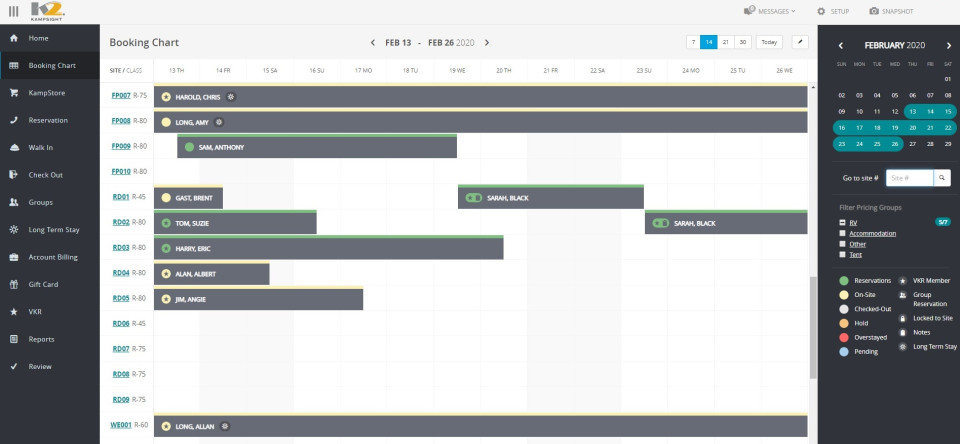
Task: Click the booking chart vertical scrollbar
Action: (x=813, y=327)
